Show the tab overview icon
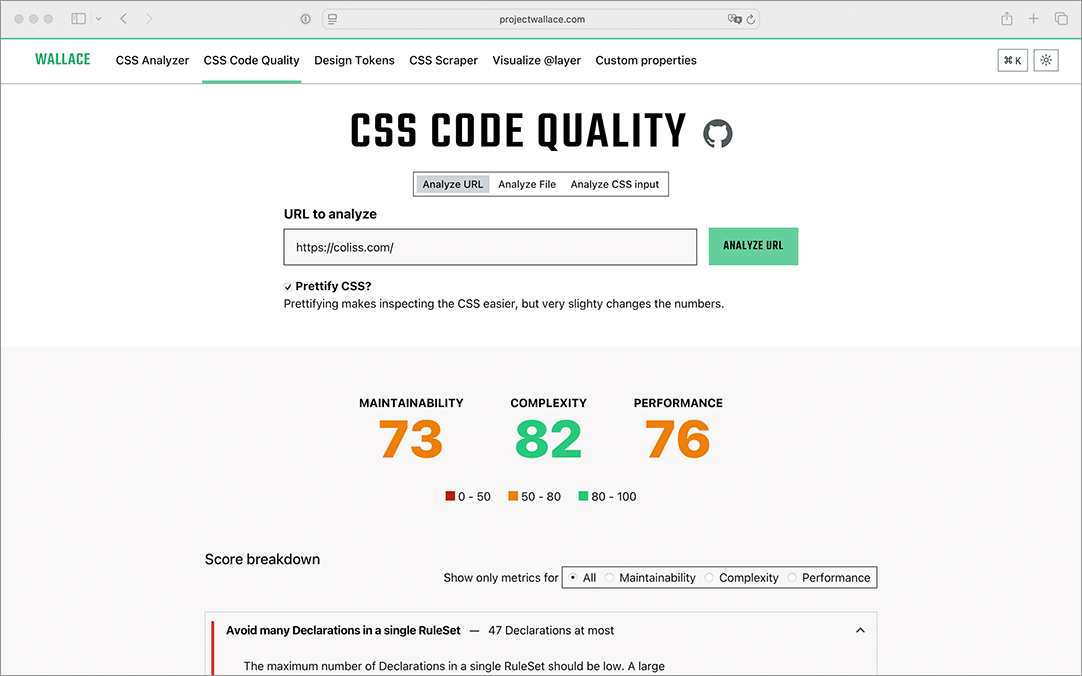This screenshot has width=1082, height=676. 1061,19
